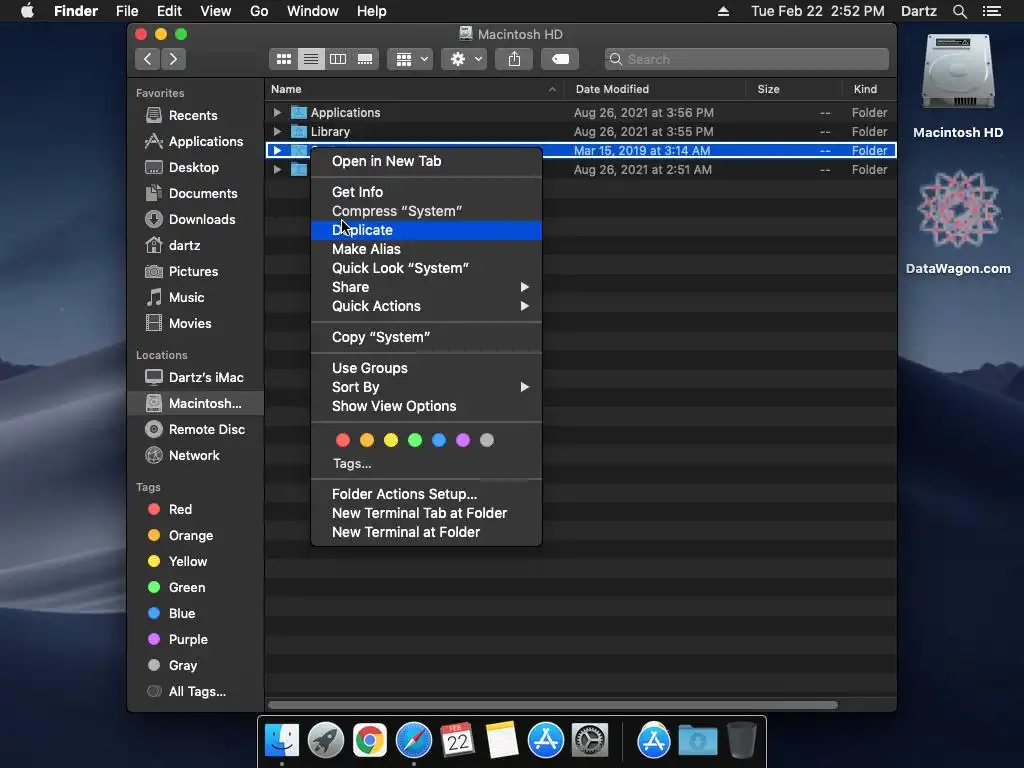
Task: Choose Make Alias
Action: [426, 249]
